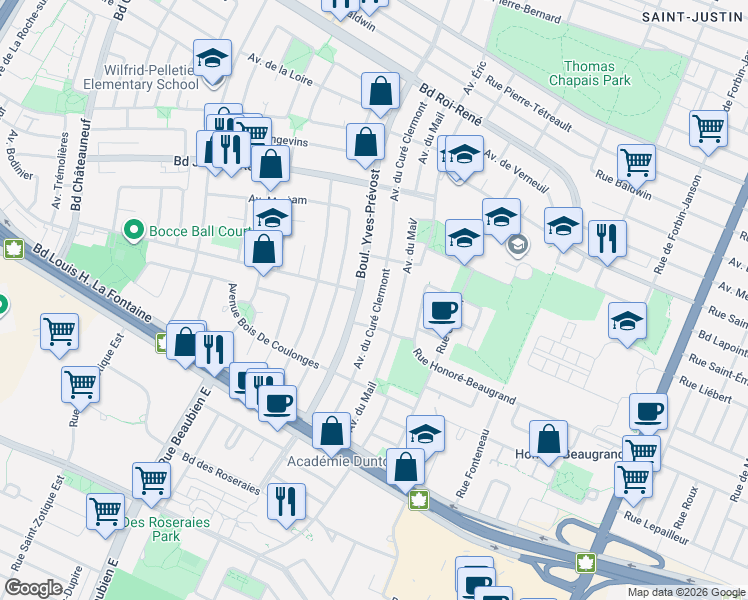Click the maple leaf highway shield at the left edge
Image resolution: width=748 pixels, height=600 pixels.
tap(14, 249)
